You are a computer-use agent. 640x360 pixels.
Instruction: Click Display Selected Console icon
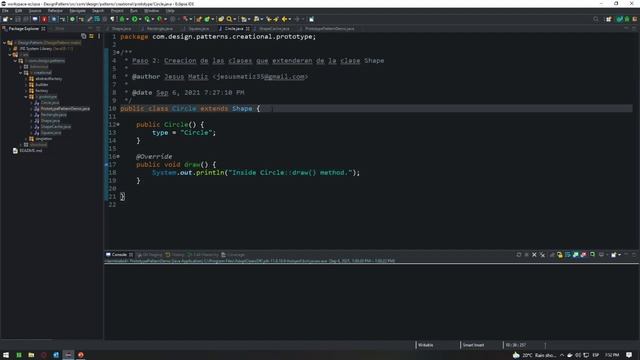tap(601, 255)
